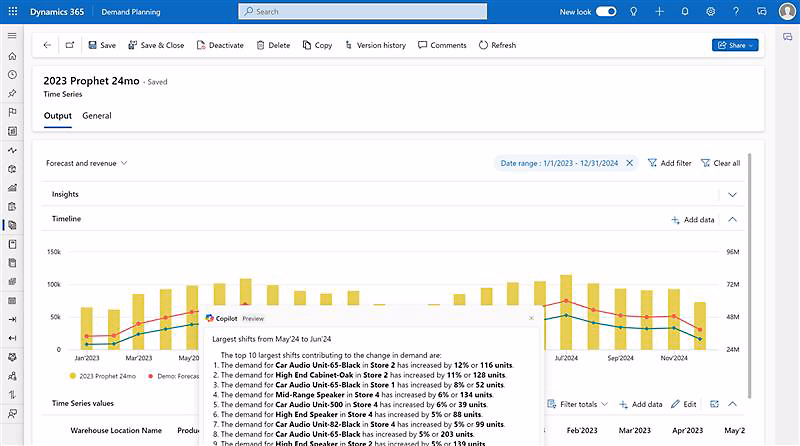Open the Share dropdown button
800x446 pixels.
(735, 45)
